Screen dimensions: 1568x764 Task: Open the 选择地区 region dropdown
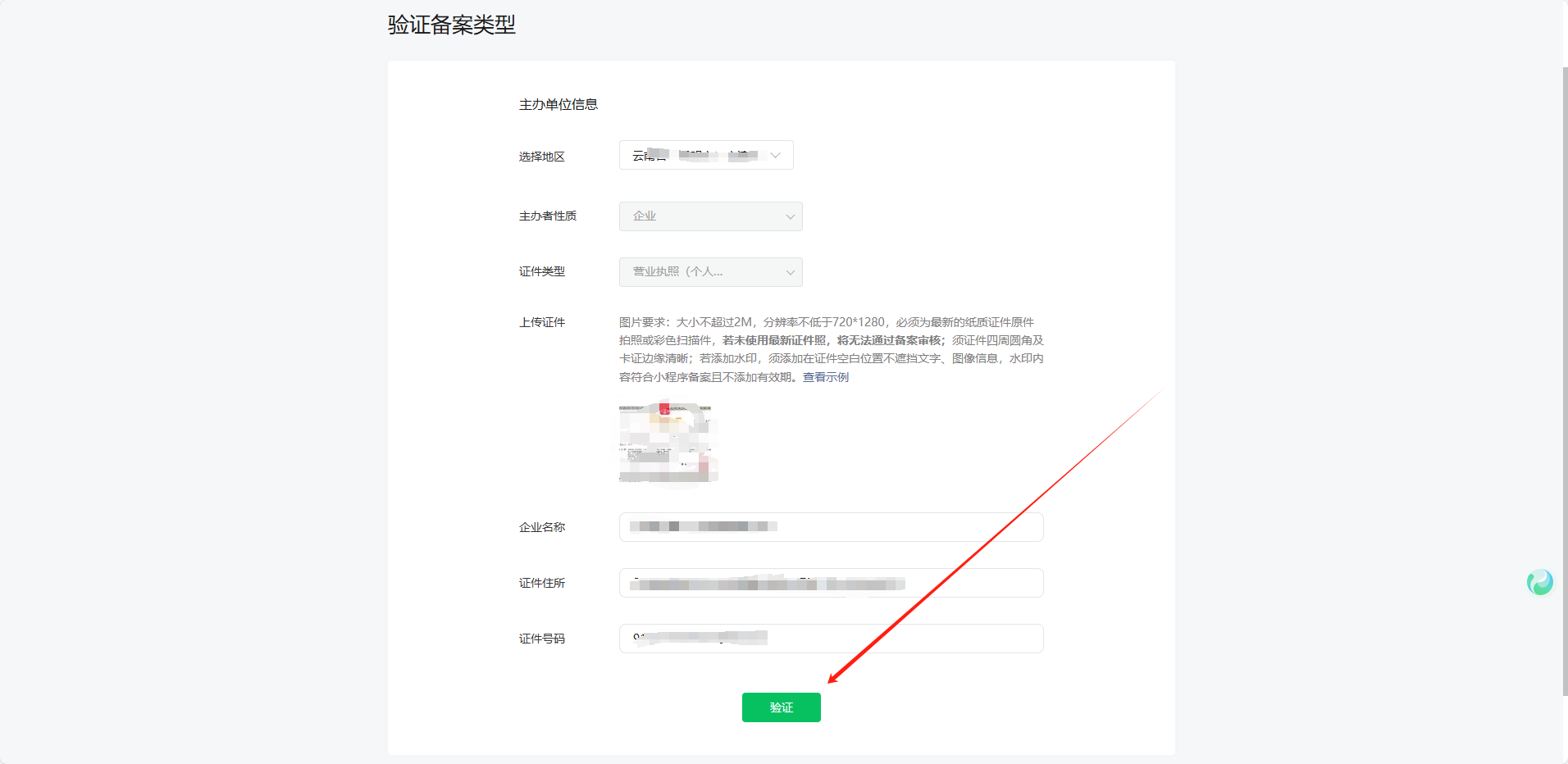coord(705,155)
